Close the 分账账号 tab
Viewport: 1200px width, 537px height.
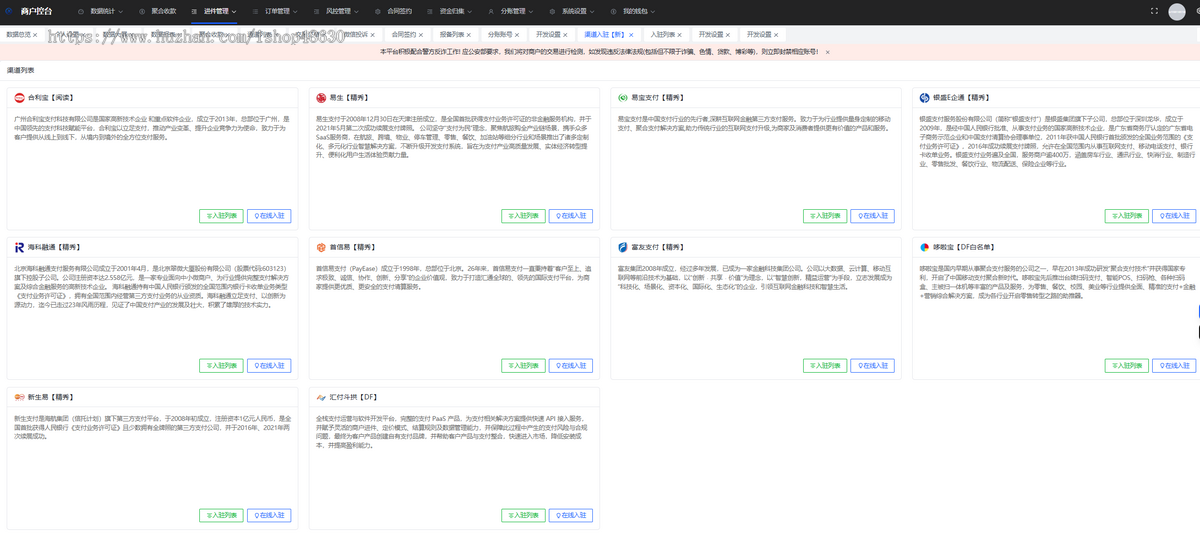[x=516, y=34]
